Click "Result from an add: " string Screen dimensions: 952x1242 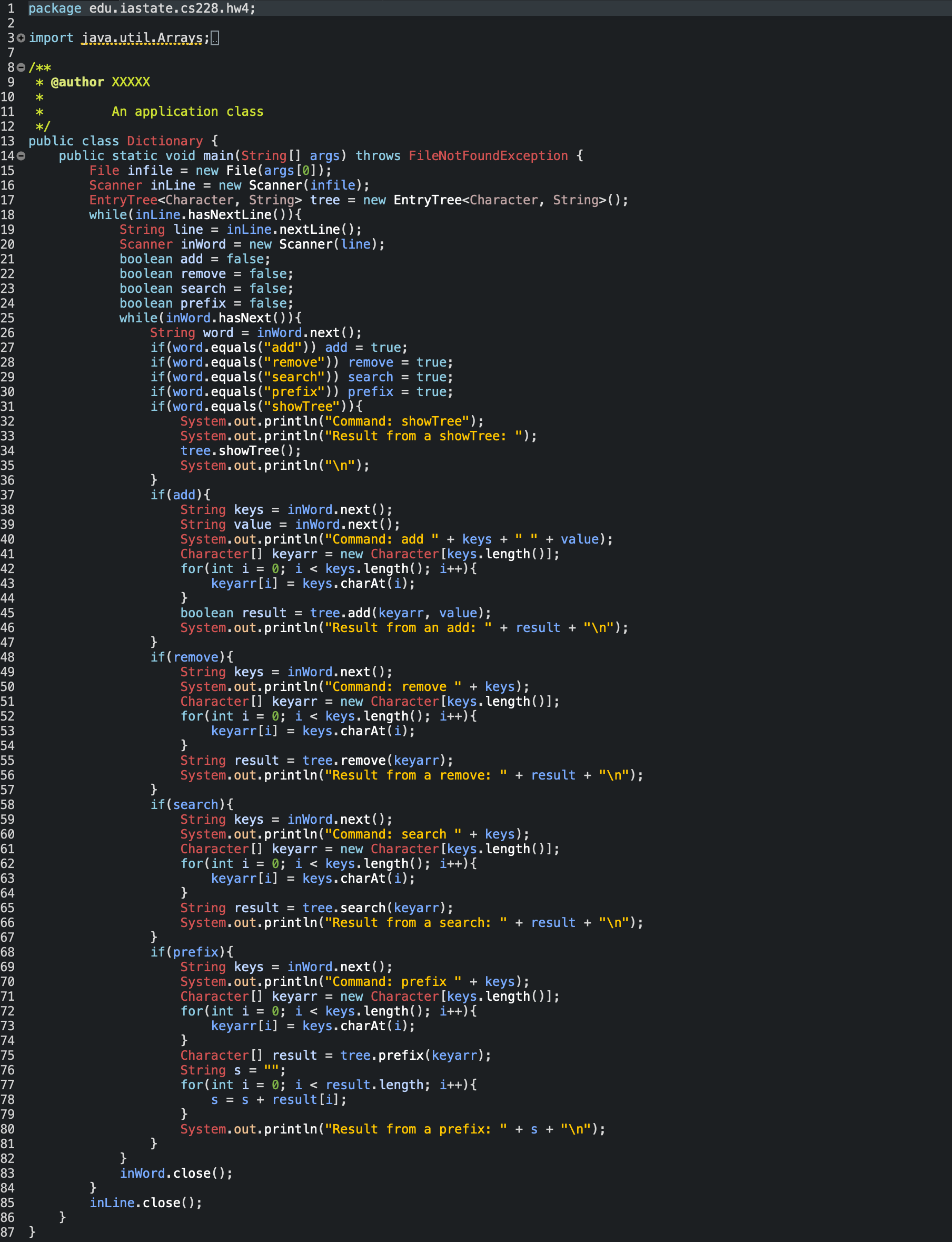[x=408, y=627]
